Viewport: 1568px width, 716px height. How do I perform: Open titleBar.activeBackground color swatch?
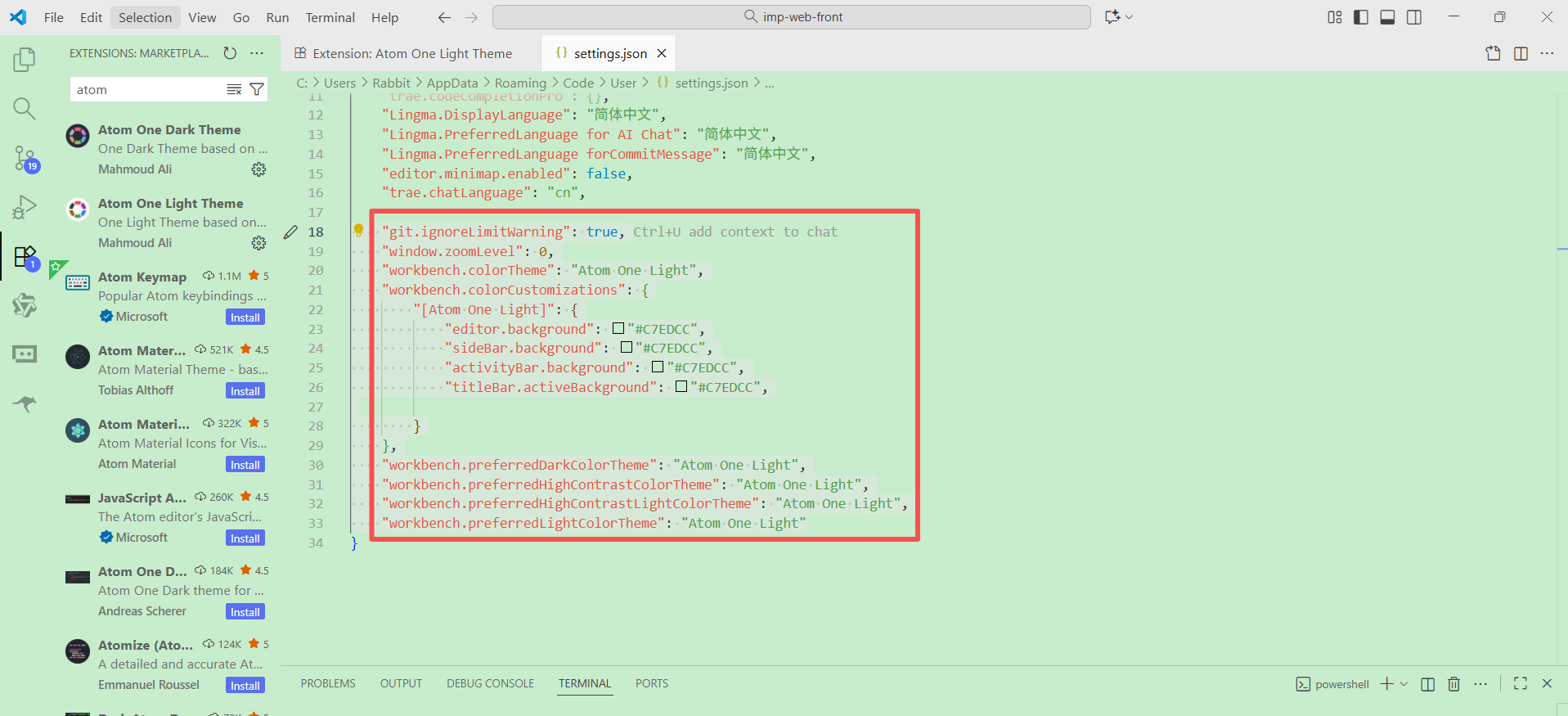tap(681, 386)
